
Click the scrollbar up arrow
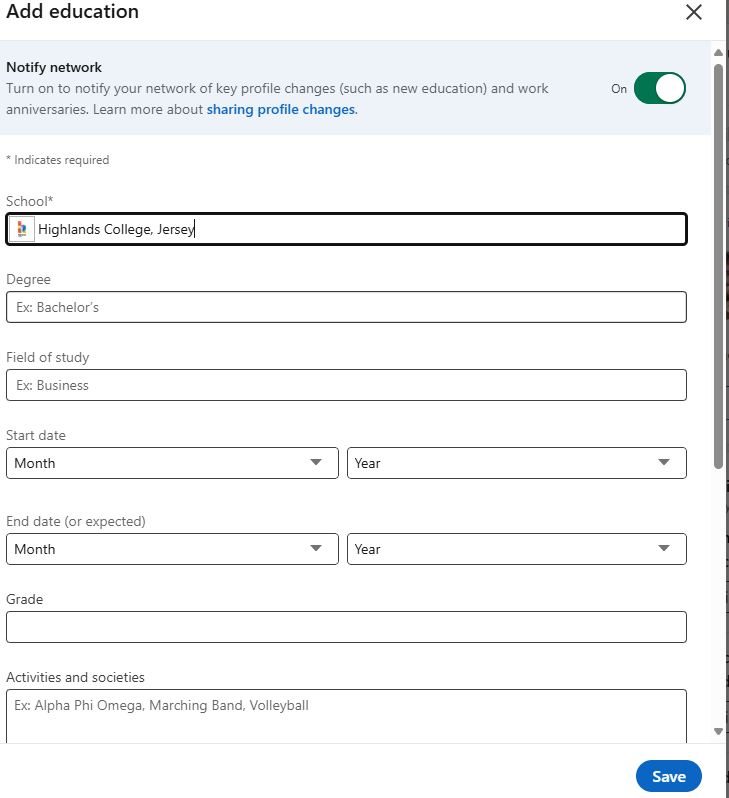click(x=718, y=52)
